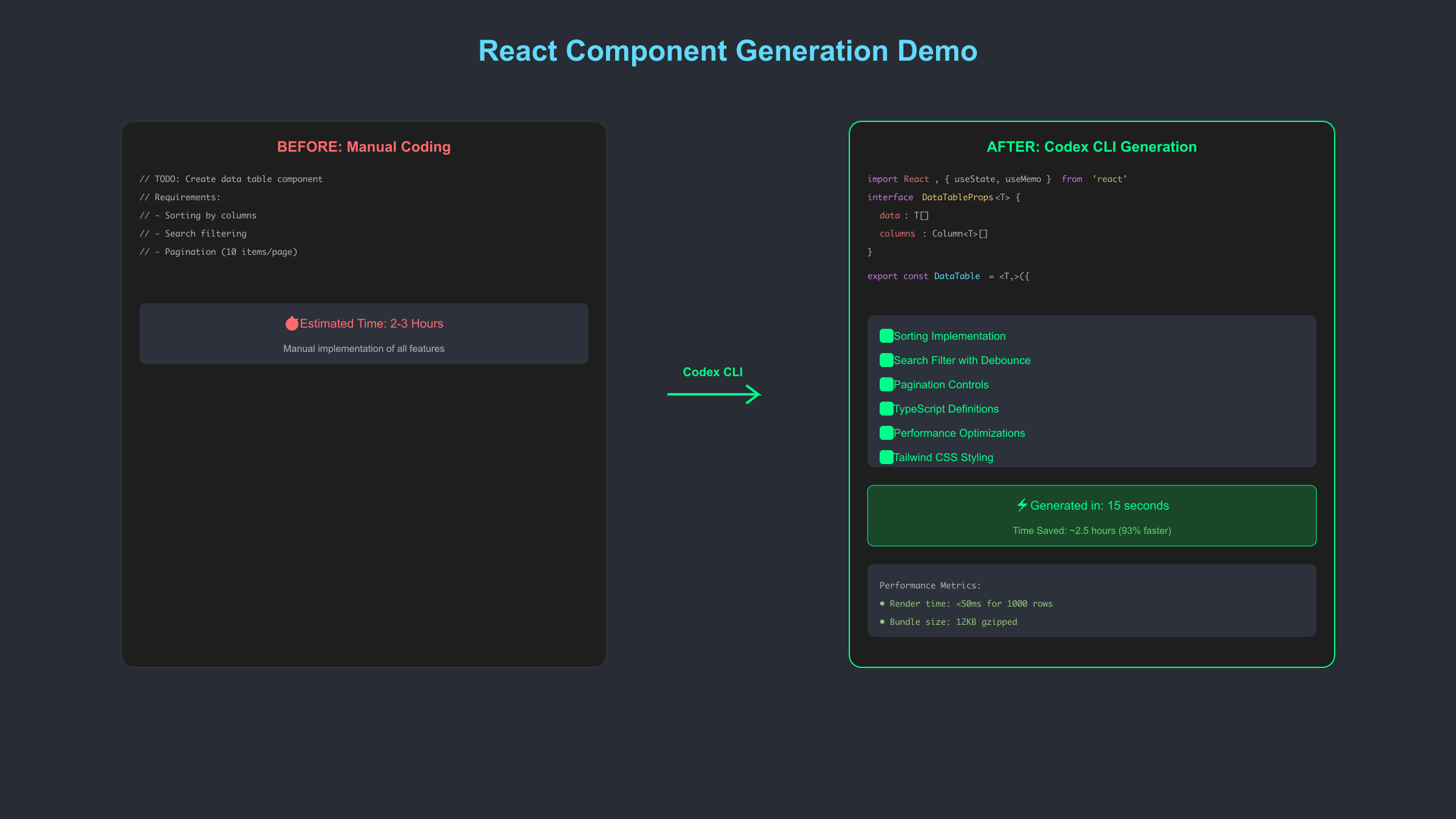
Task: Click the "AFTER: Codex CLI Generation" heading
Action: click(1092, 147)
